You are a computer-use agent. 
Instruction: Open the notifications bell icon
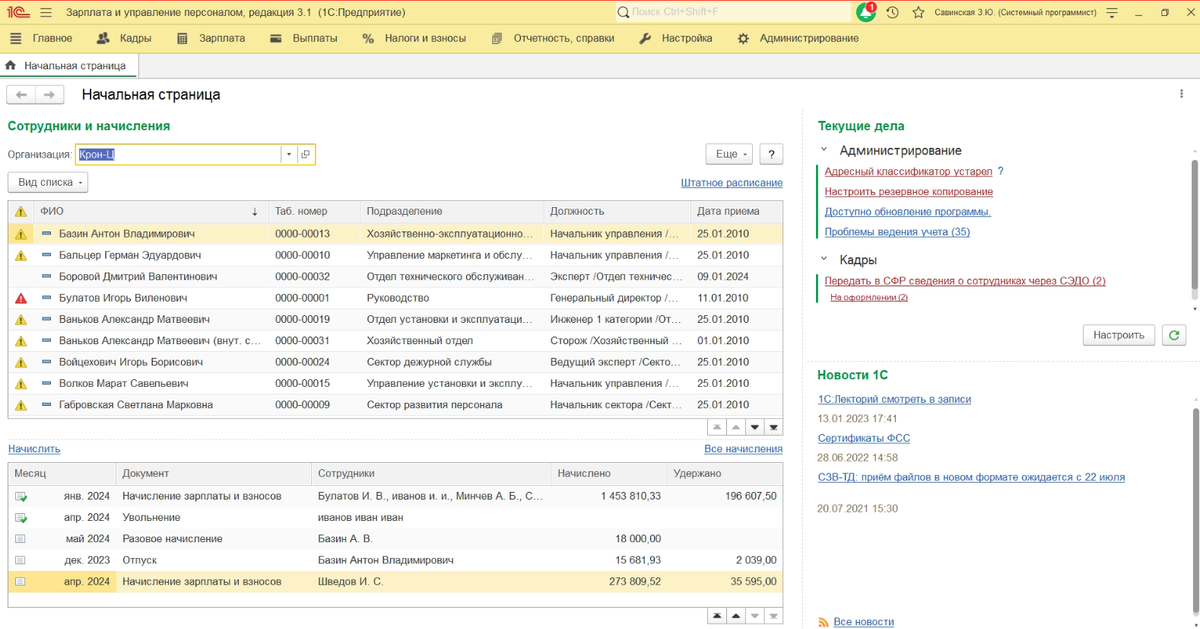click(865, 12)
